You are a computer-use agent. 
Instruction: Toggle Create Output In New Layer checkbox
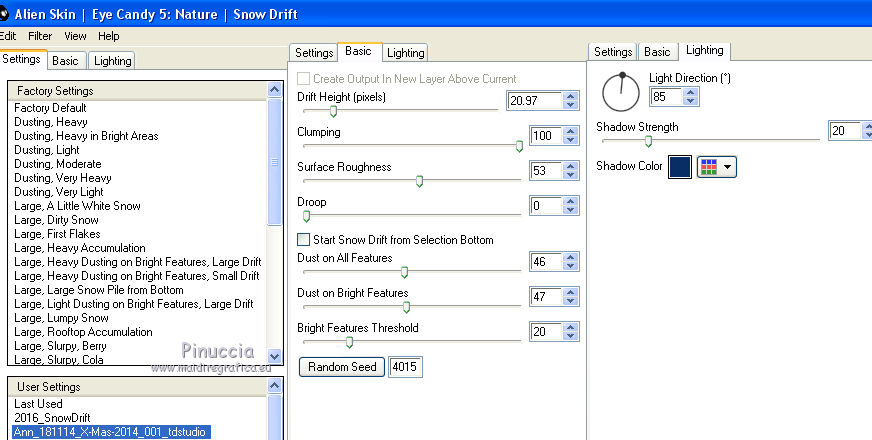[x=304, y=78]
